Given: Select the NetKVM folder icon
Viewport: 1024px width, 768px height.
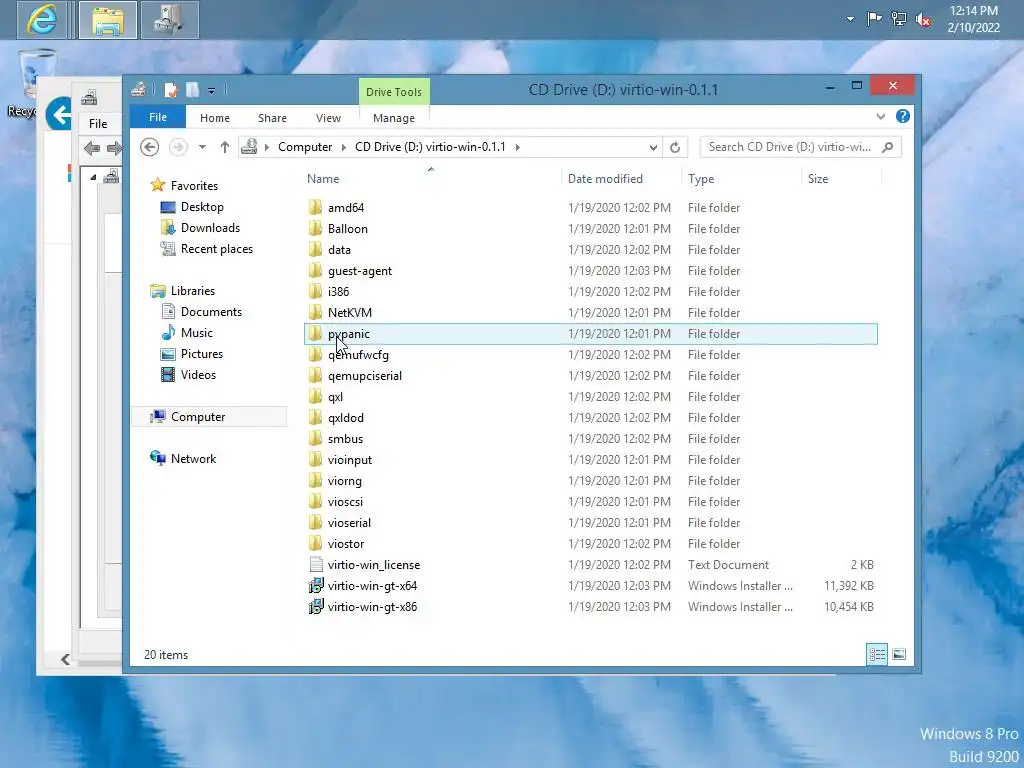Looking at the screenshot, I should pos(315,312).
